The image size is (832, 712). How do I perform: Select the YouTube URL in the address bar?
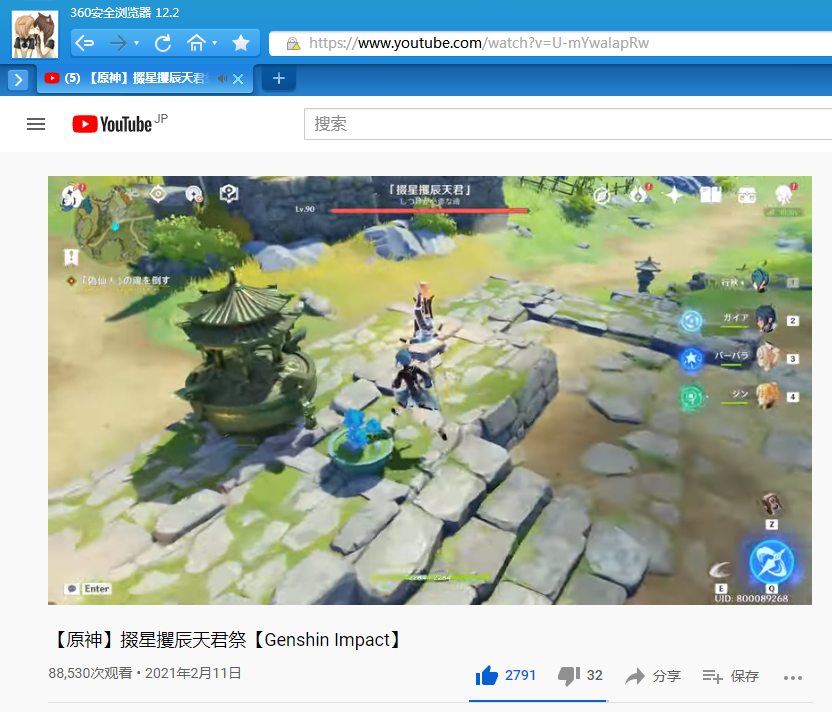pyautogui.click(x=479, y=43)
